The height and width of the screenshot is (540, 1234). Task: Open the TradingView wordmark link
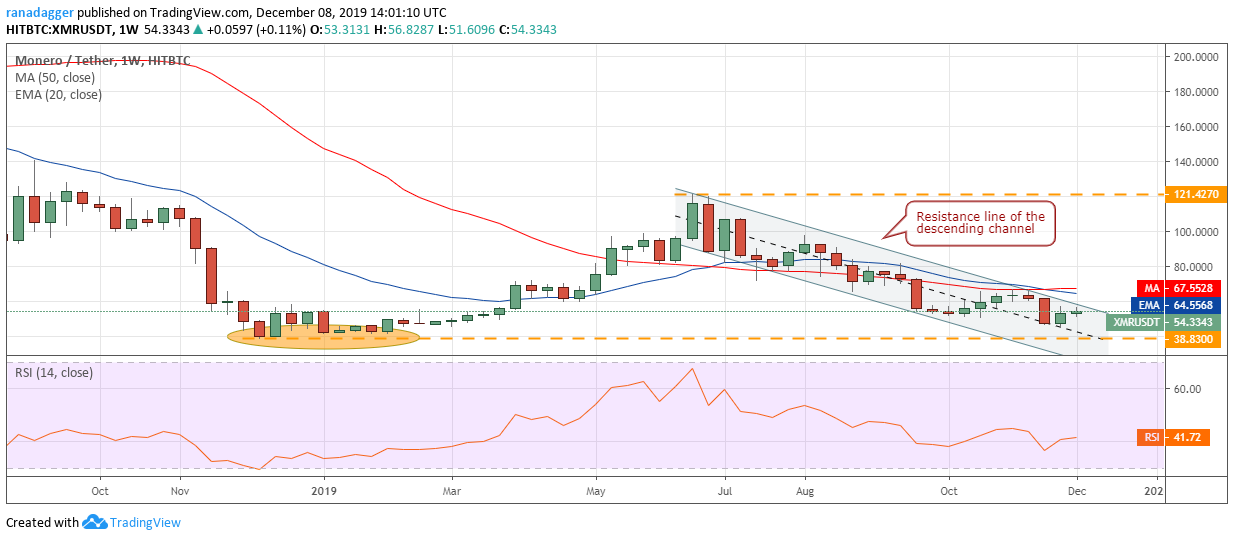point(146,522)
